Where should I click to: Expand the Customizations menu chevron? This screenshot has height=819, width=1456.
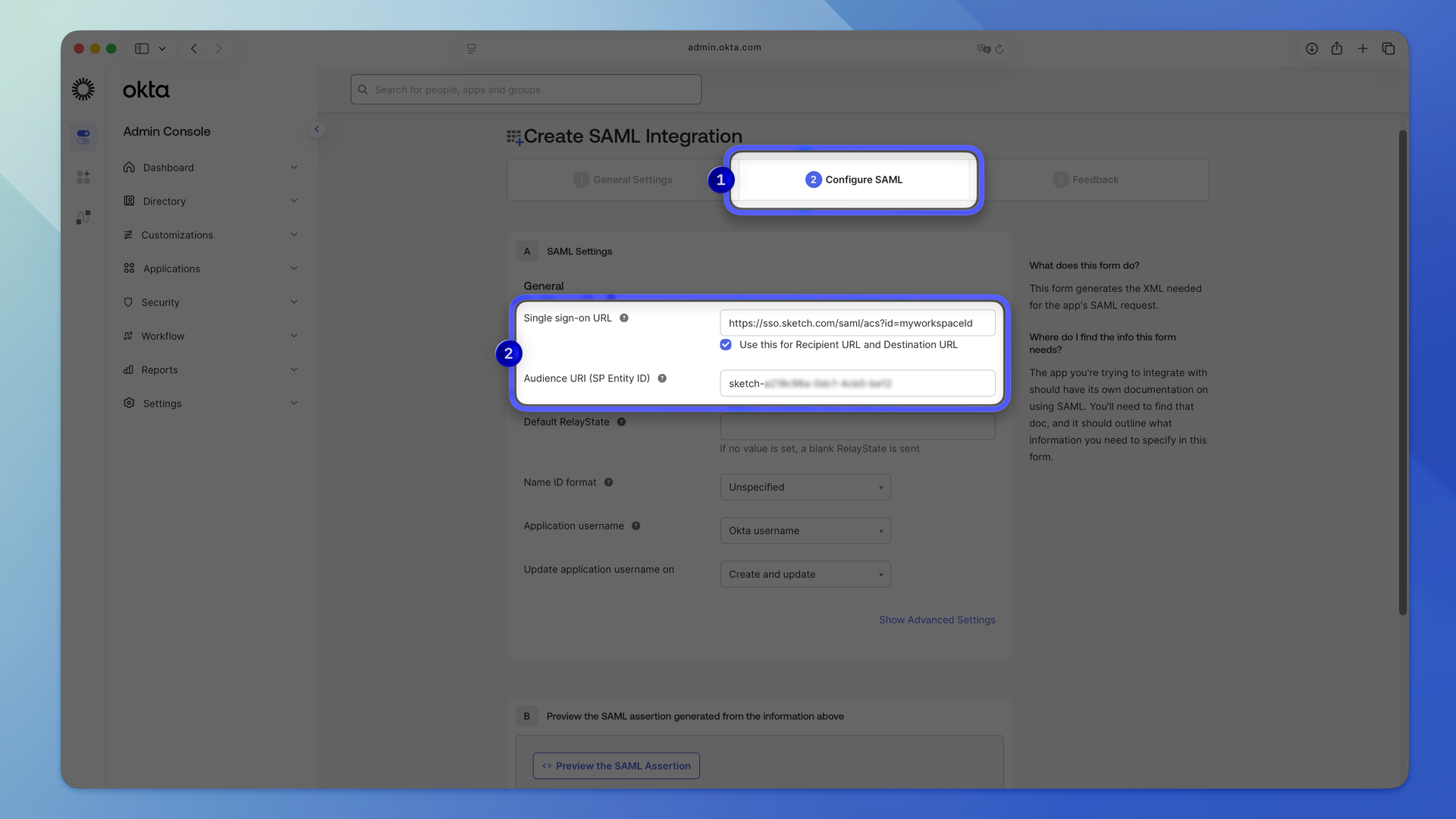[294, 234]
